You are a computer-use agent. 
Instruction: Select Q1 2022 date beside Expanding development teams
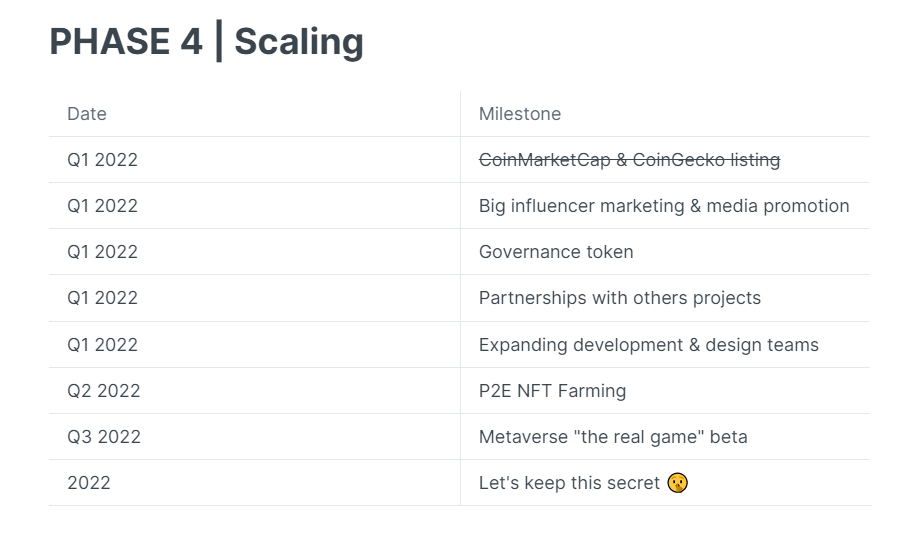102,345
